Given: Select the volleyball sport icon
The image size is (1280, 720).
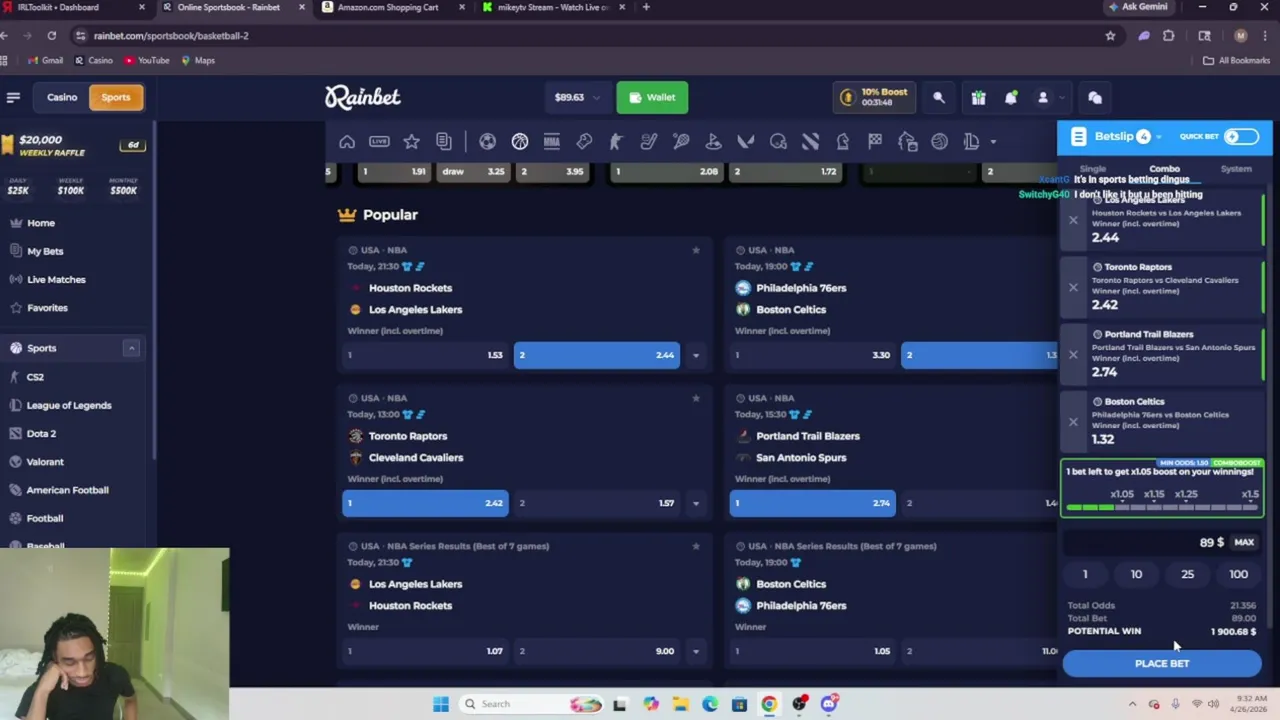Looking at the screenshot, I should 939,142.
